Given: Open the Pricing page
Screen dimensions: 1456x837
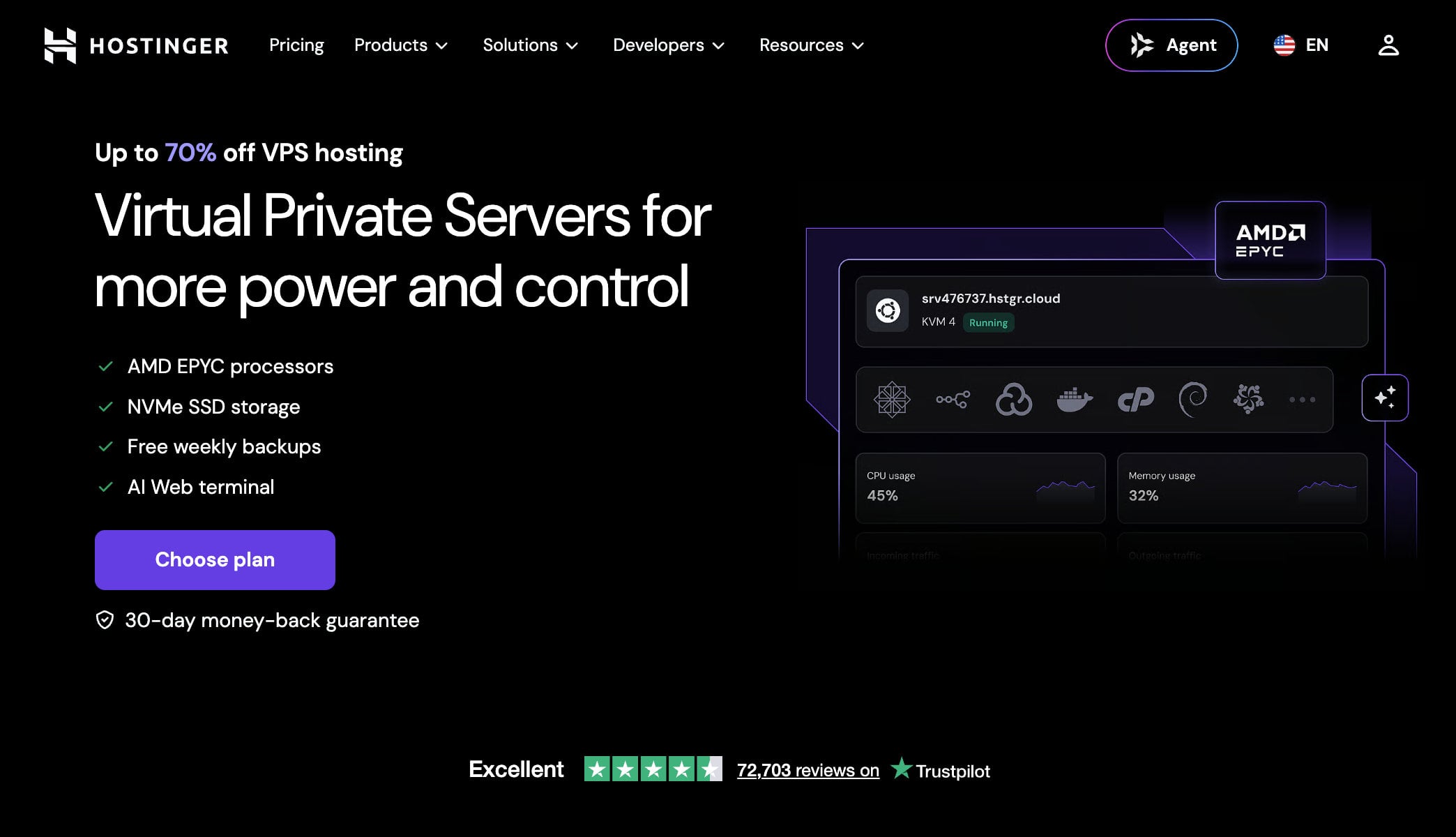Looking at the screenshot, I should [x=296, y=45].
